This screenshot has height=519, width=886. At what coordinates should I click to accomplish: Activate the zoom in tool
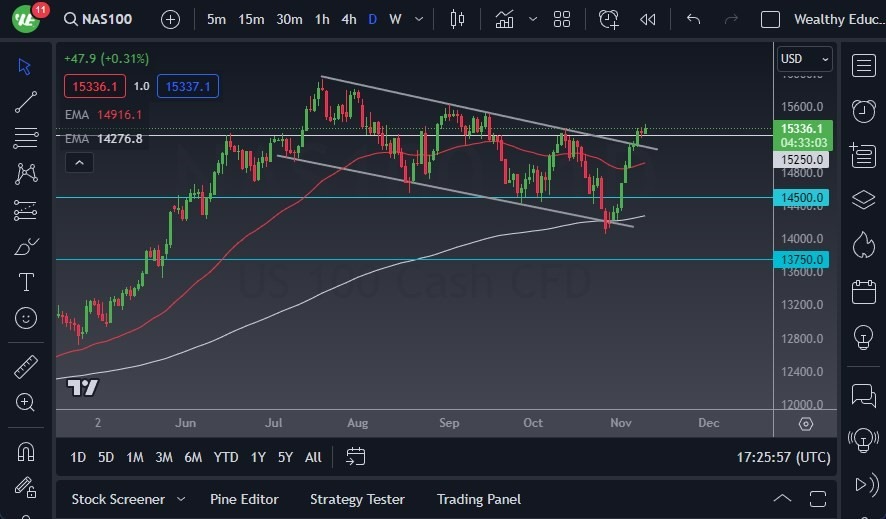pyautogui.click(x=25, y=402)
